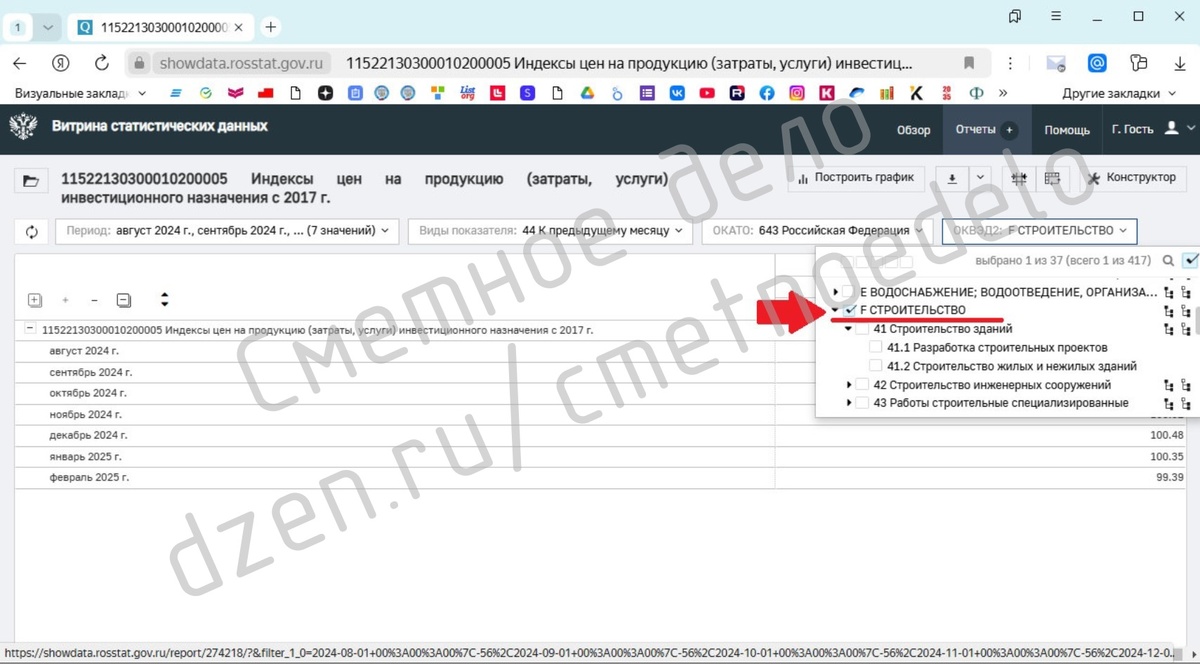Open the folder icon beside the report title
Viewport: 1200px width, 664px height.
(x=32, y=181)
